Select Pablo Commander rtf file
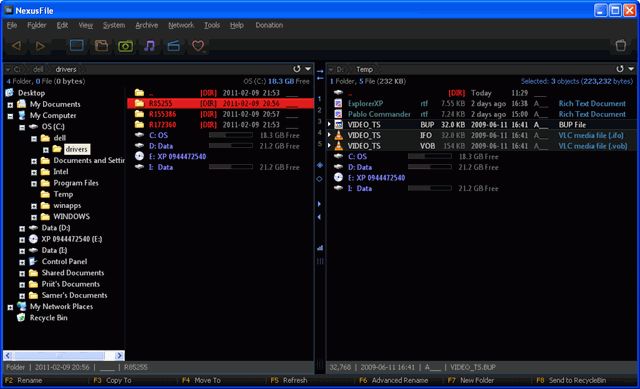Screen dimensions: 640x389 pyautogui.click(x=482, y=114)
